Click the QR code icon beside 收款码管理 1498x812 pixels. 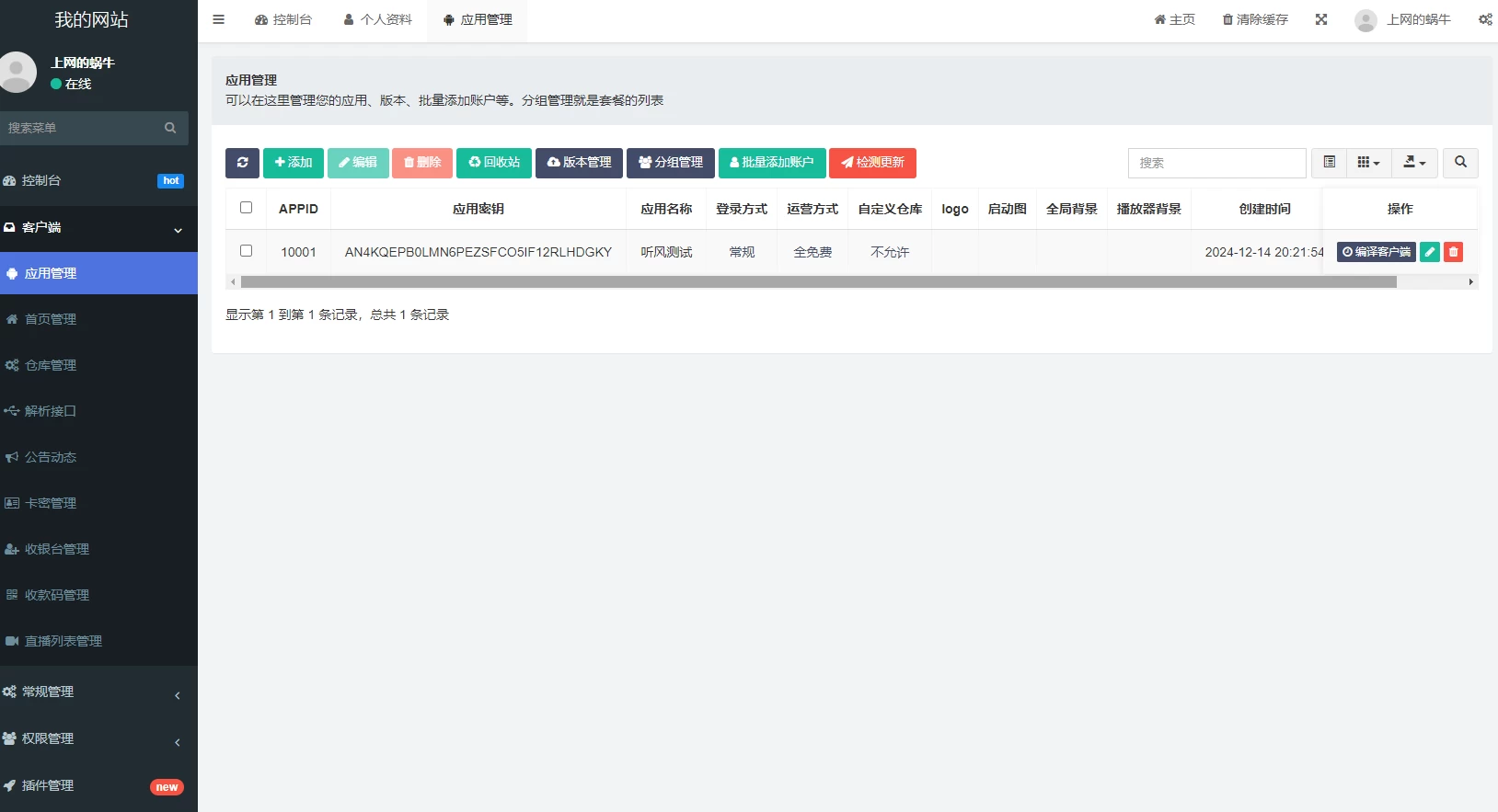click(x=12, y=595)
